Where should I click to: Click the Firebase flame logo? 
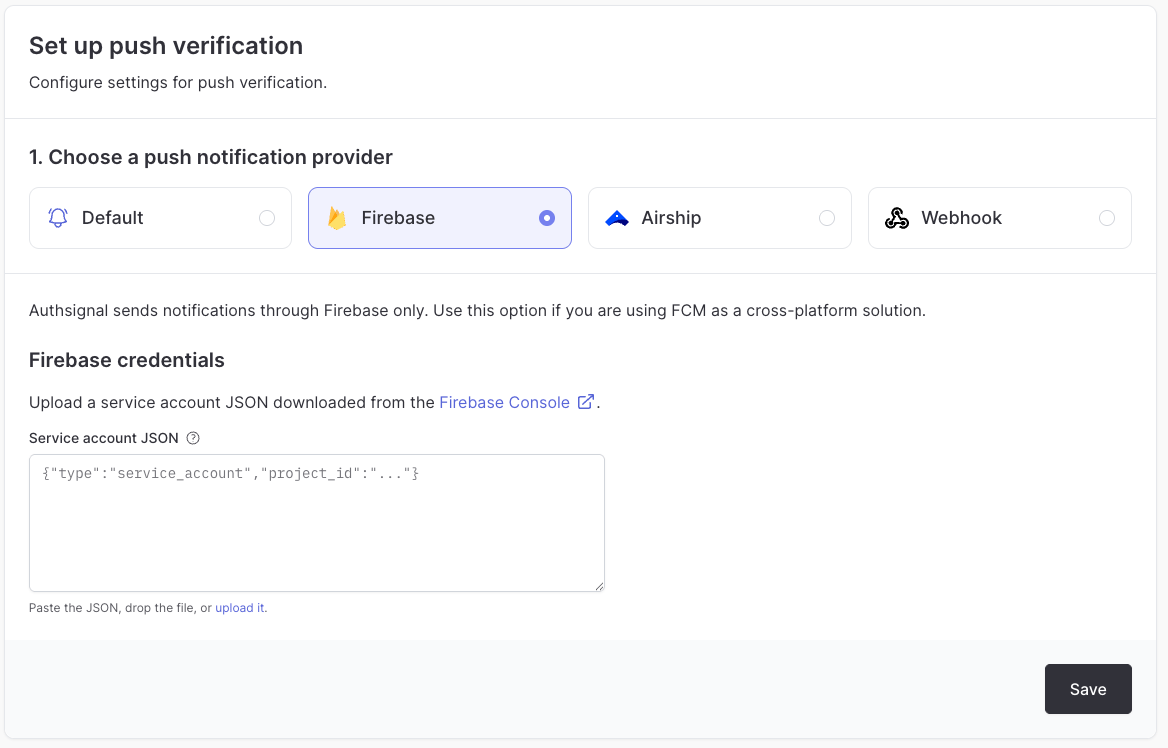pos(337,218)
